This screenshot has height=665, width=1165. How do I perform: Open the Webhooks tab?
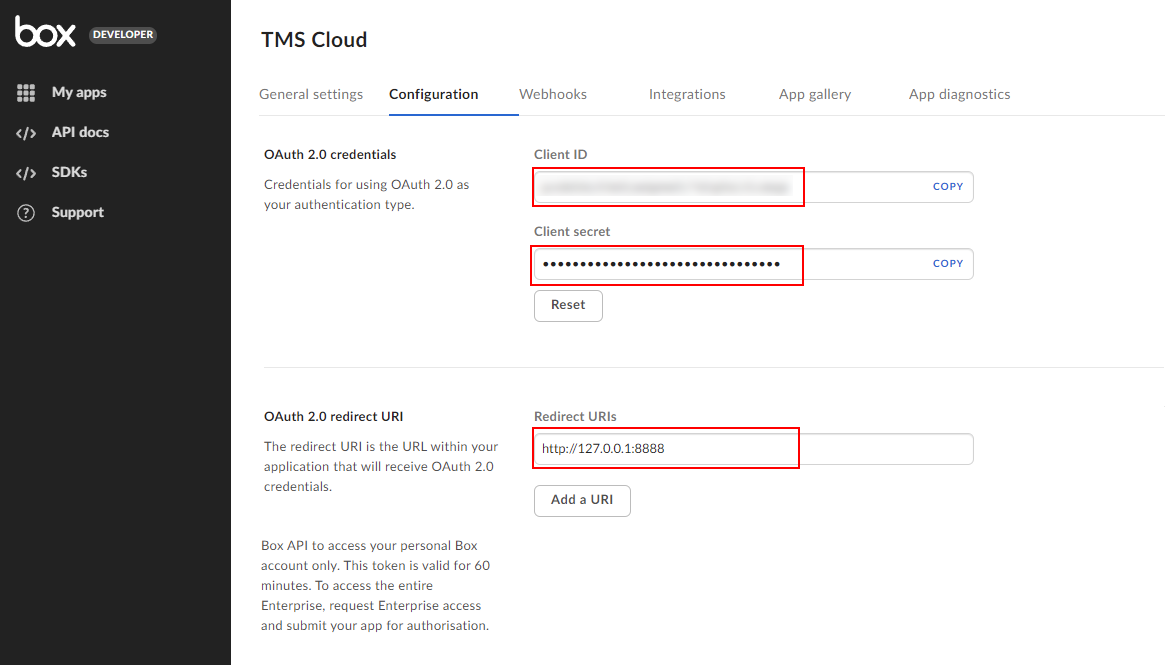pyautogui.click(x=553, y=94)
